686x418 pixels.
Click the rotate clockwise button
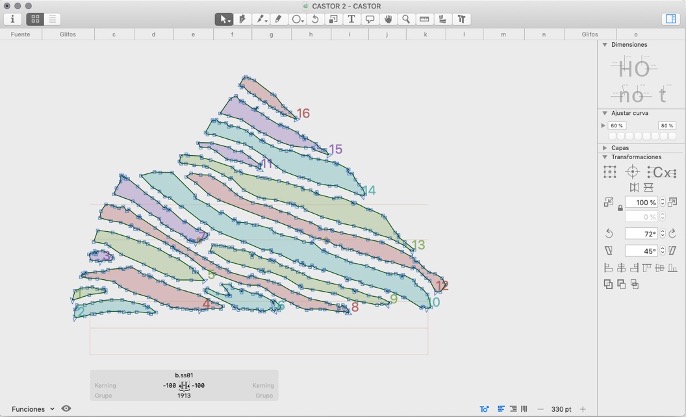click(672, 233)
